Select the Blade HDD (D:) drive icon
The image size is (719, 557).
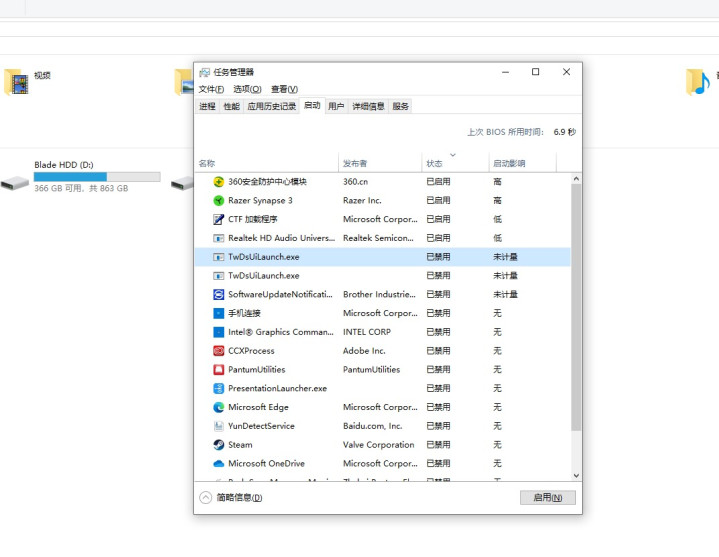click(x=15, y=183)
